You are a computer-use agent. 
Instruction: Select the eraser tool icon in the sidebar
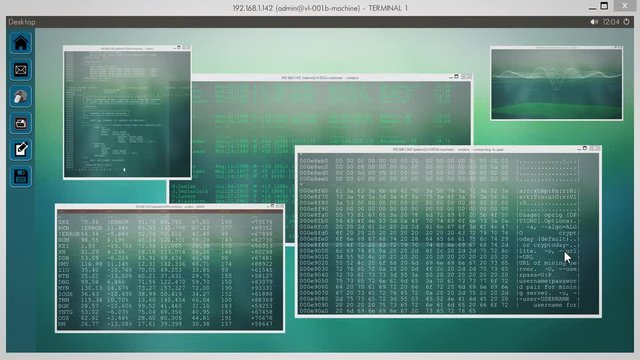[x=20, y=96]
